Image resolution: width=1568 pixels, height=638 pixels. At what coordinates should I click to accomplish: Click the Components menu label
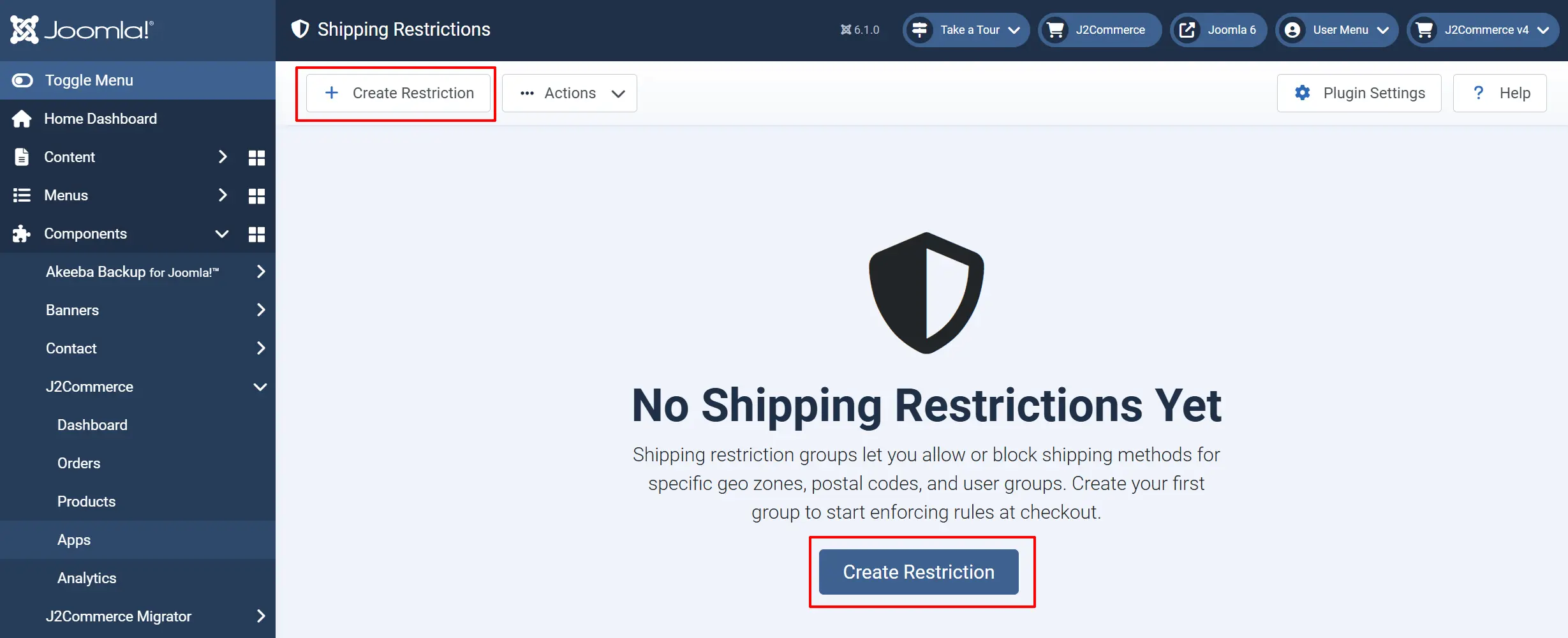pos(85,234)
